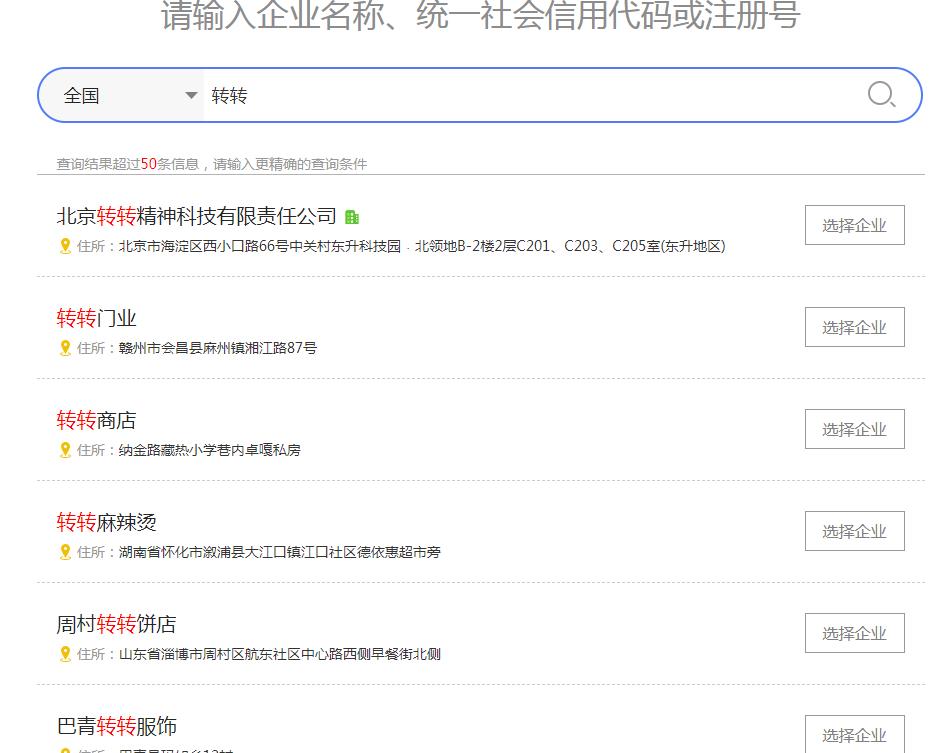Select 选择企业 for 转转门业

click(x=855, y=327)
